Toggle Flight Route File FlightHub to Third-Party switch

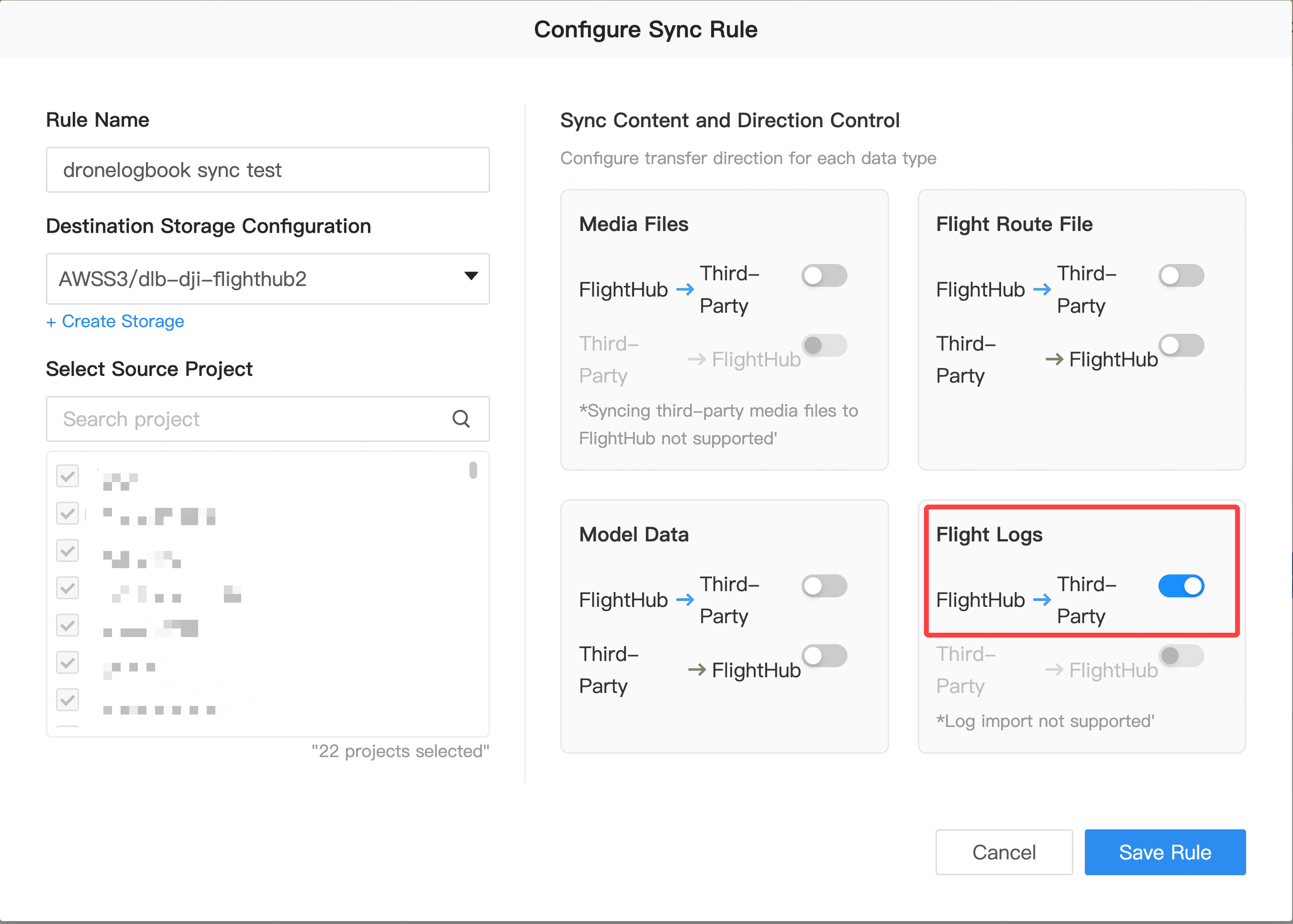click(x=1181, y=276)
